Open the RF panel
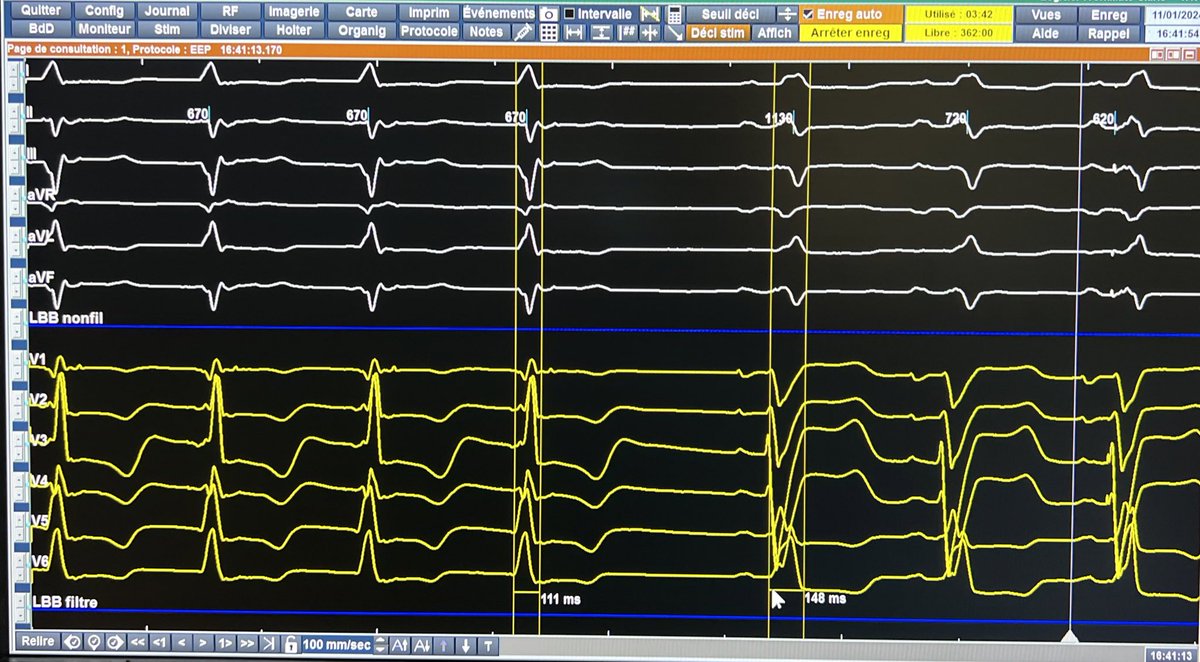Viewport: 1200px width, 662px height. [x=230, y=11]
